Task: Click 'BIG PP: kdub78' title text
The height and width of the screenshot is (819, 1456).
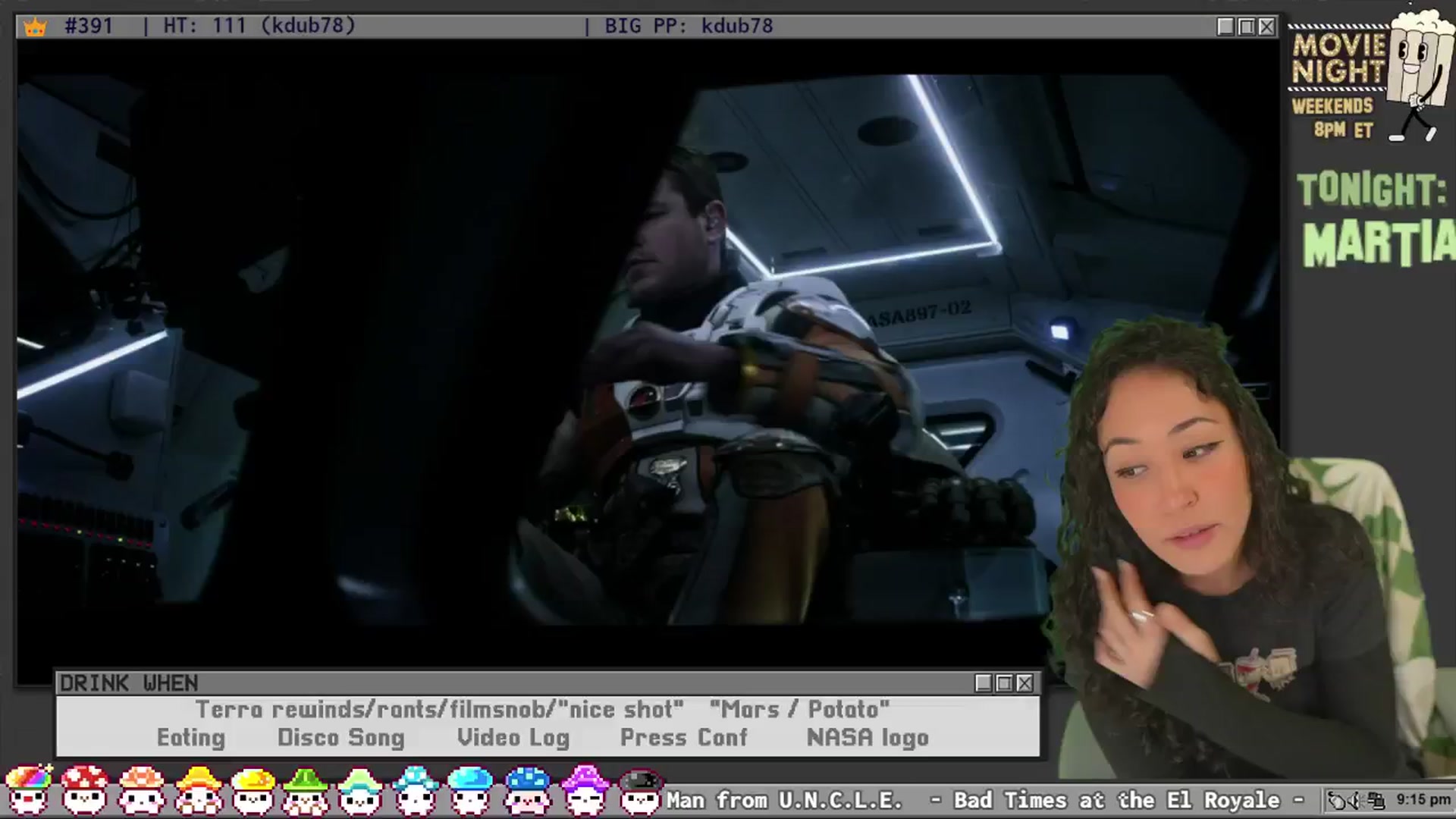Action: 689,26
